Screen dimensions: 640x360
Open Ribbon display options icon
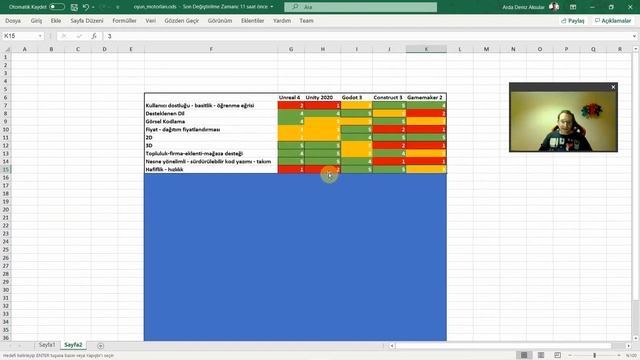pos(573,7)
